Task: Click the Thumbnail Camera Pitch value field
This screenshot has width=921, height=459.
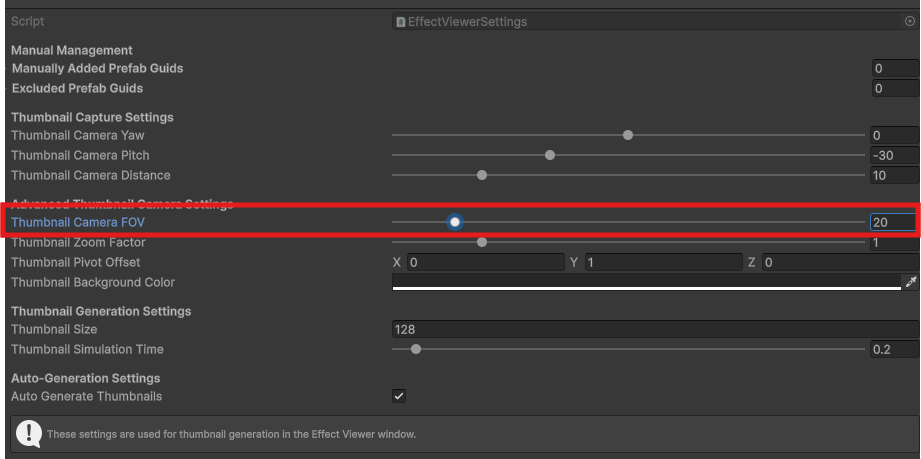Action: (894, 155)
